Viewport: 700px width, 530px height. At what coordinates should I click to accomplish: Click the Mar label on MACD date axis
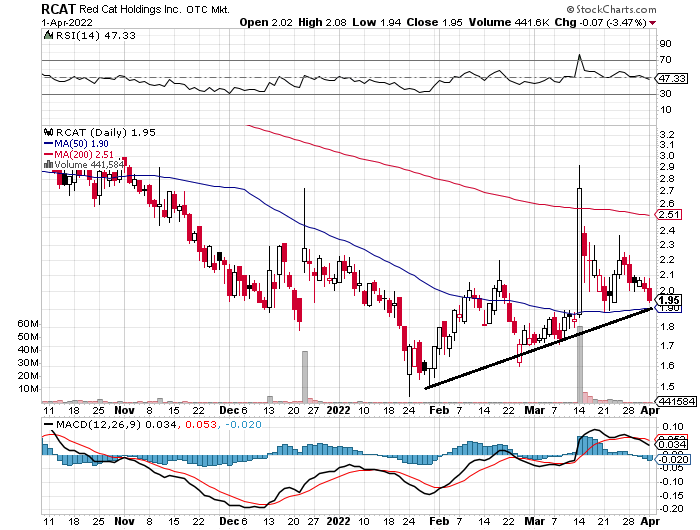[x=534, y=521]
